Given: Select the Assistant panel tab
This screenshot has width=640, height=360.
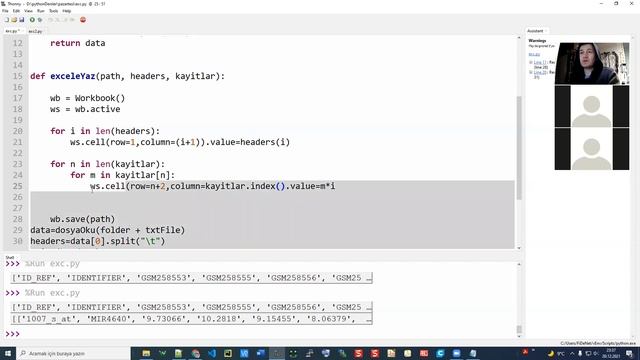Looking at the screenshot, I should click(x=535, y=31).
